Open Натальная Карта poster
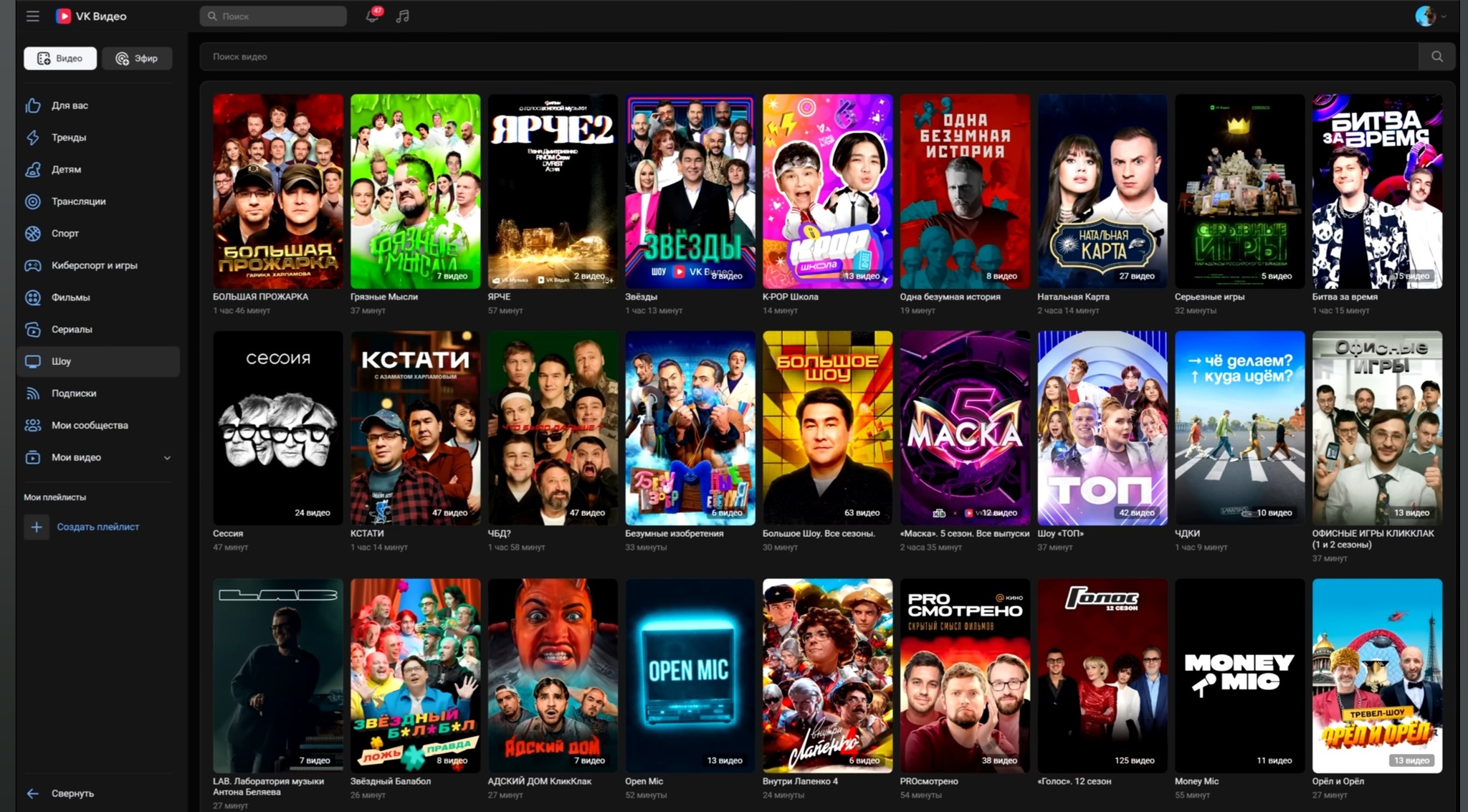The width and height of the screenshot is (1468, 812). click(x=1102, y=191)
